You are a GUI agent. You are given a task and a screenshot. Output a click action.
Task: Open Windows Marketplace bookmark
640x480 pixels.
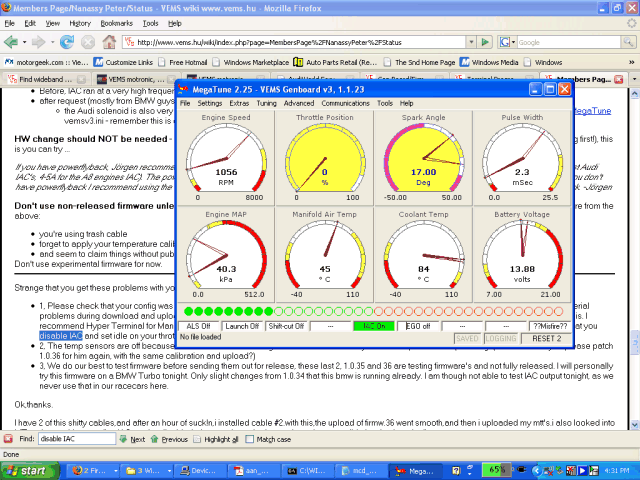pos(251,62)
